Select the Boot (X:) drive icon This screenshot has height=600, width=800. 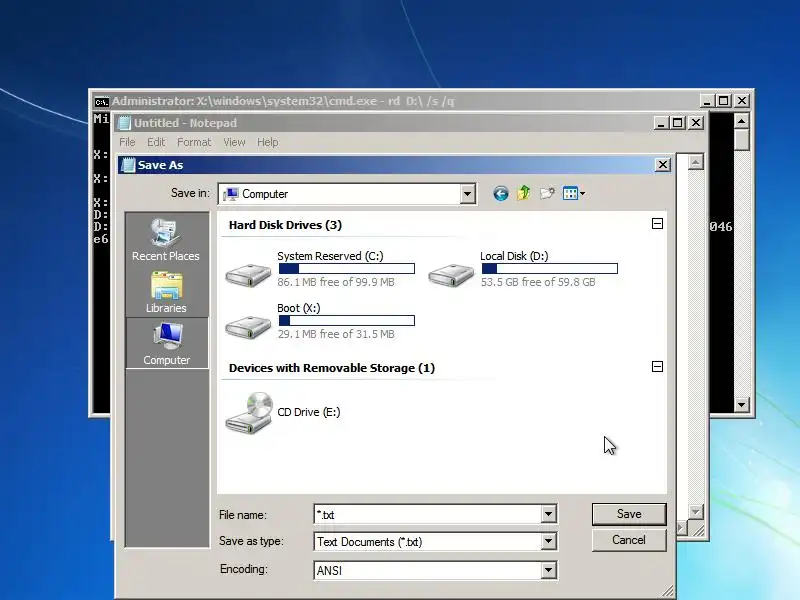pyautogui.click(x=248, y=327)
